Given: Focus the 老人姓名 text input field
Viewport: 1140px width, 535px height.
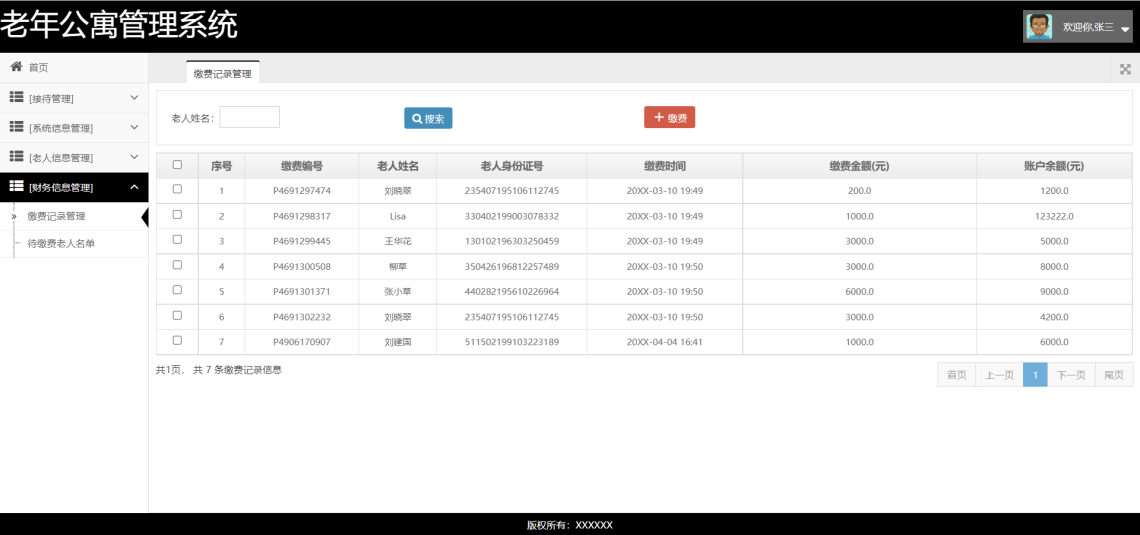Looking at the screenshot, I should (x=249, y=117).
